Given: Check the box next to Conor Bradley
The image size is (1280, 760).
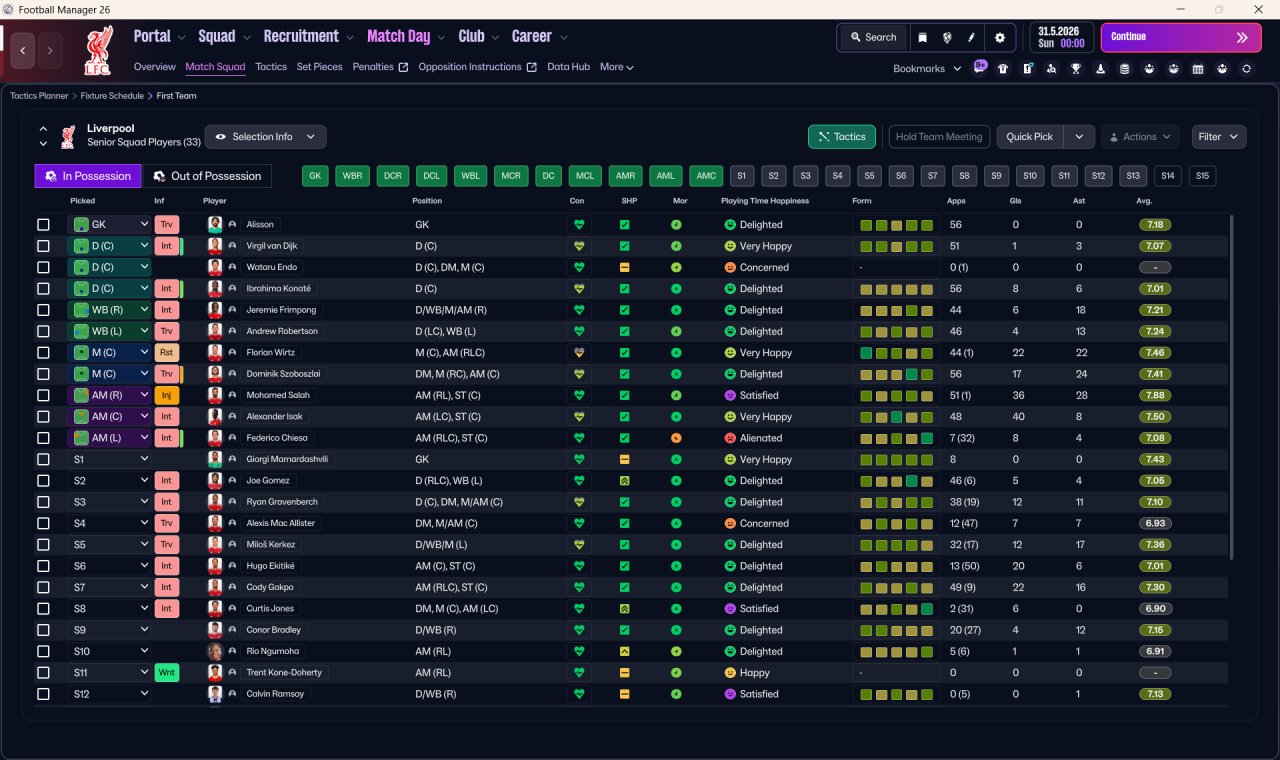Looking at the screenshot, I should [43, 630].
